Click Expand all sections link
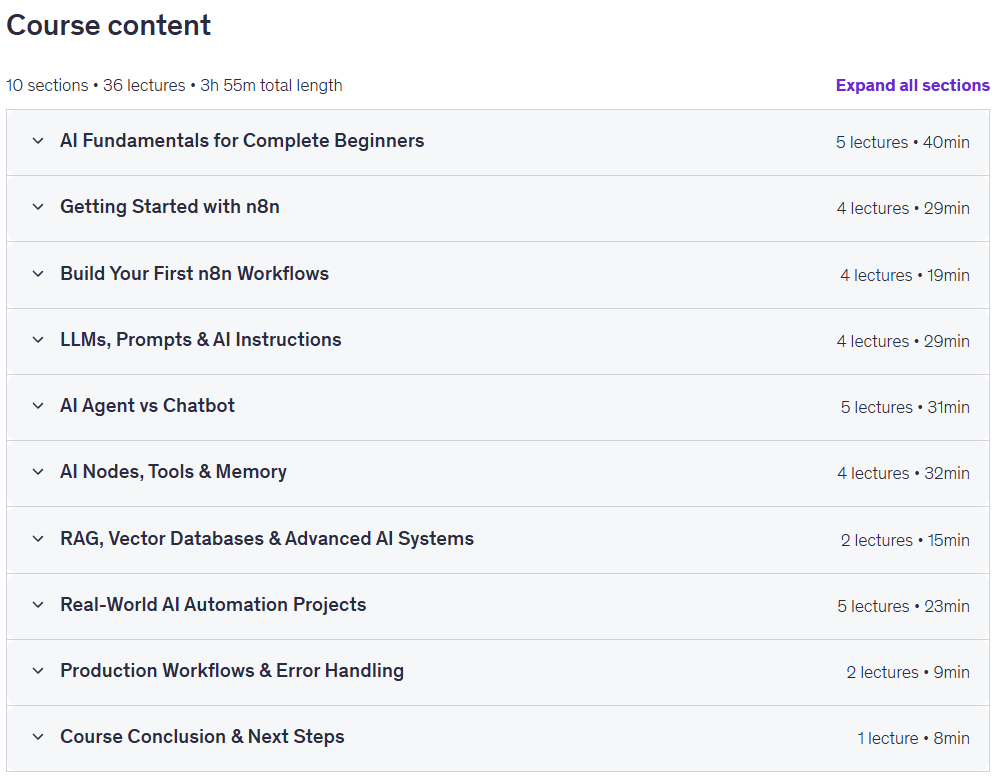 click(x=912, y=85)
